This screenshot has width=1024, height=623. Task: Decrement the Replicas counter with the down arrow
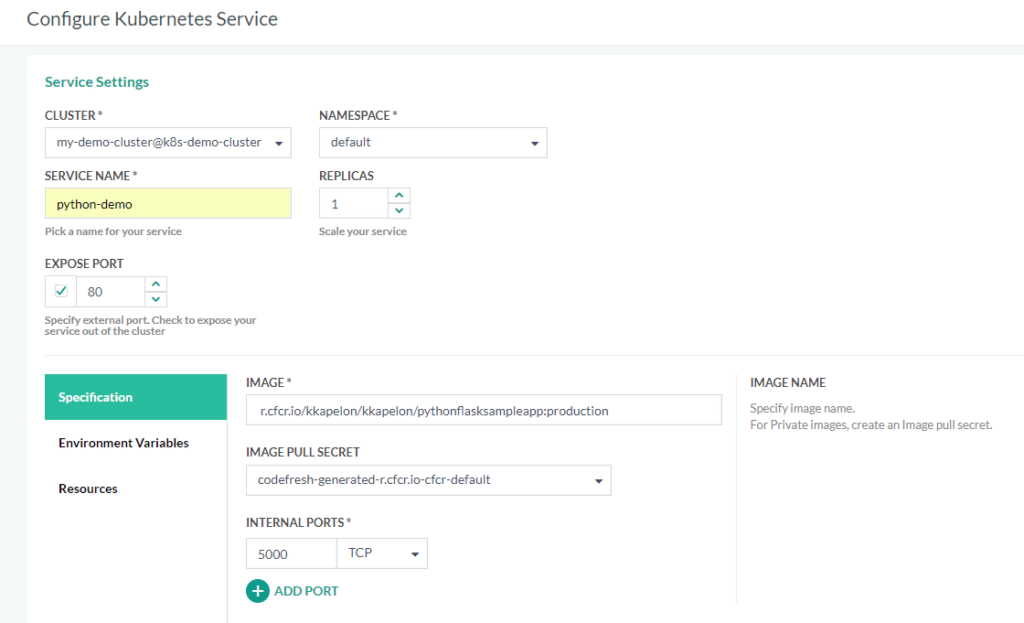point(399,209)
